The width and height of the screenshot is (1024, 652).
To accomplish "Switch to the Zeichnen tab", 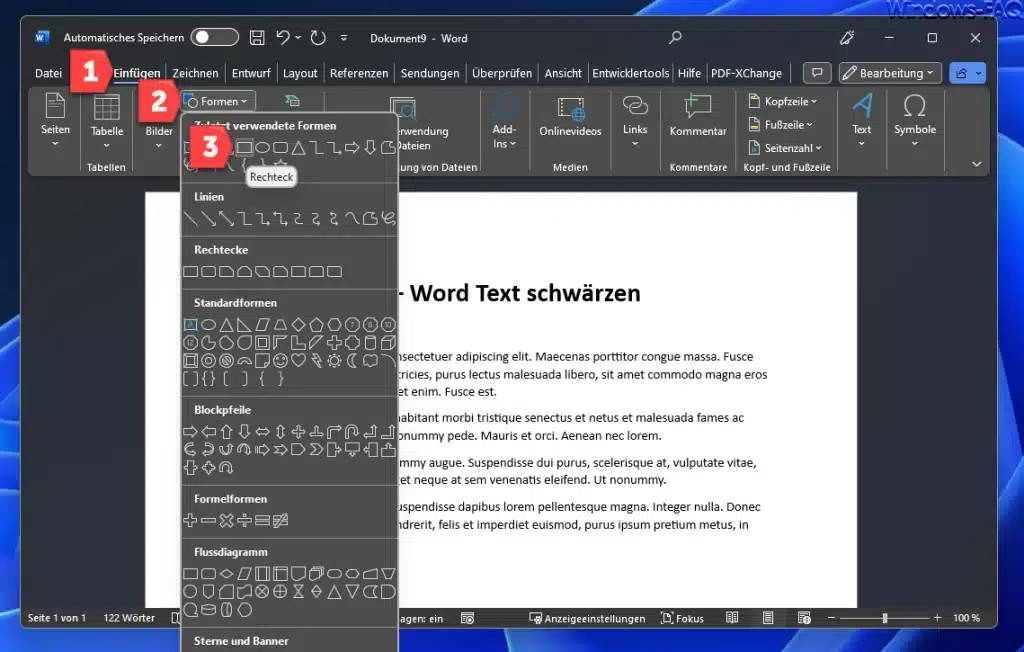I will (x=195, y=73).
